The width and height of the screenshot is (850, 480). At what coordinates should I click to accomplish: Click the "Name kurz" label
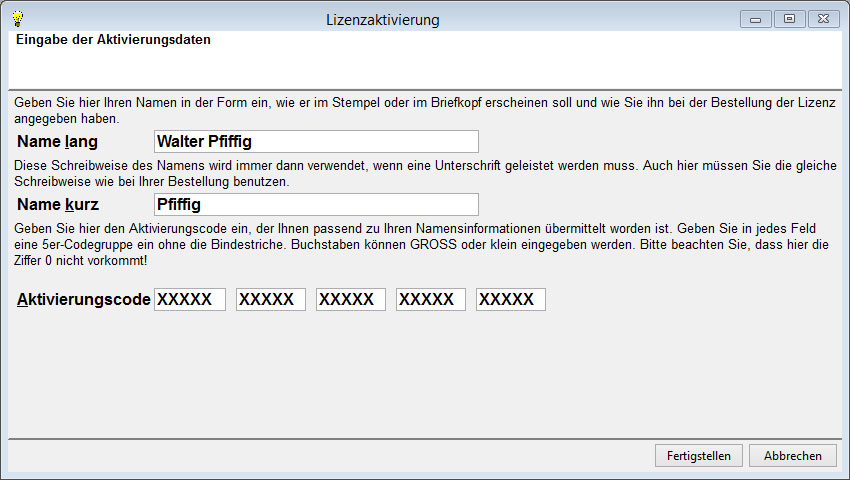tap(58, 206)
